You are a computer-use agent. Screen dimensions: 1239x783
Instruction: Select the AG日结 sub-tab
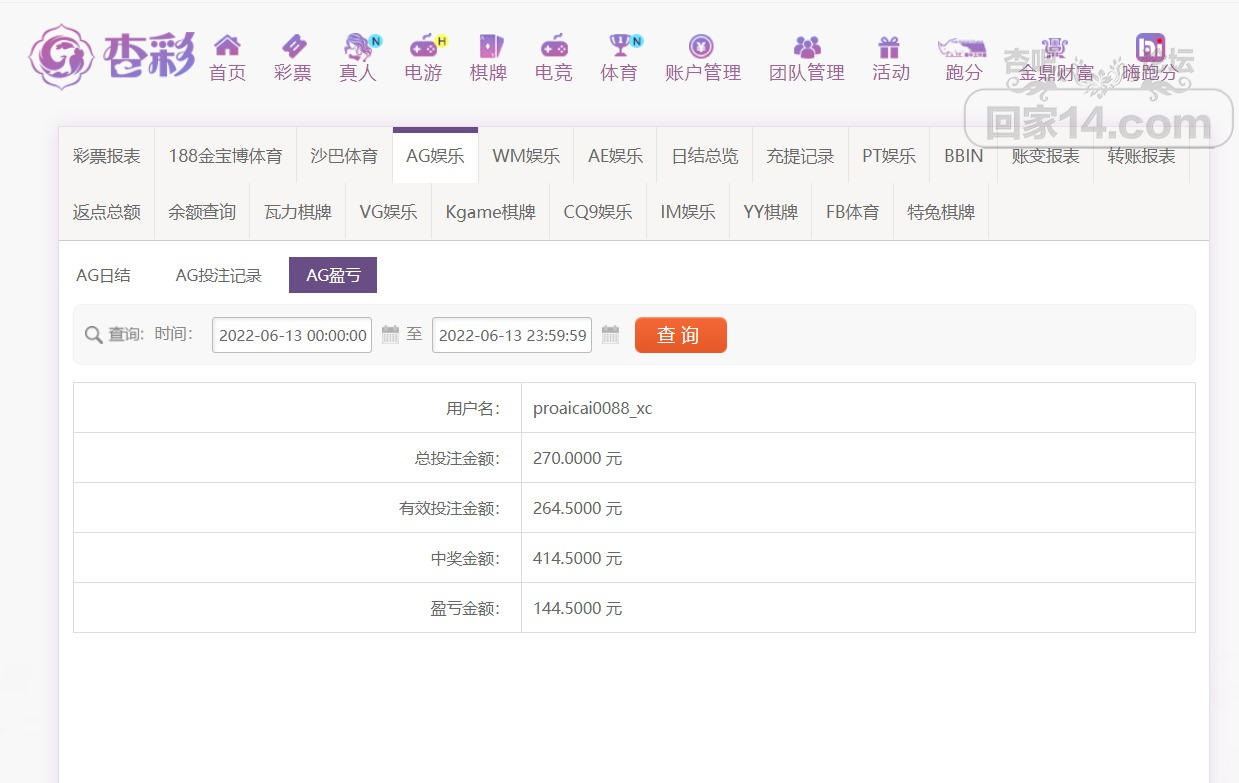click(x=103, y=275)
